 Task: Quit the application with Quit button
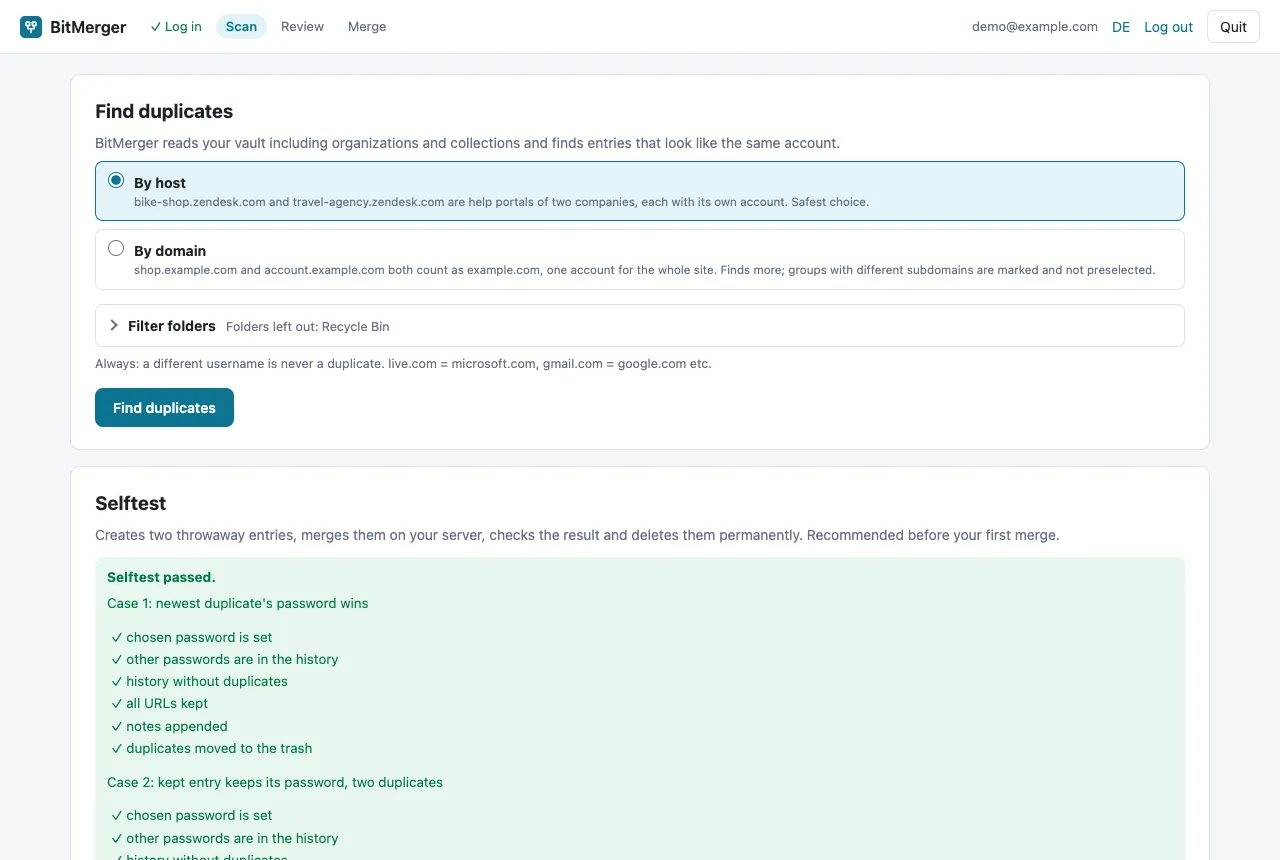(1233, 27)
